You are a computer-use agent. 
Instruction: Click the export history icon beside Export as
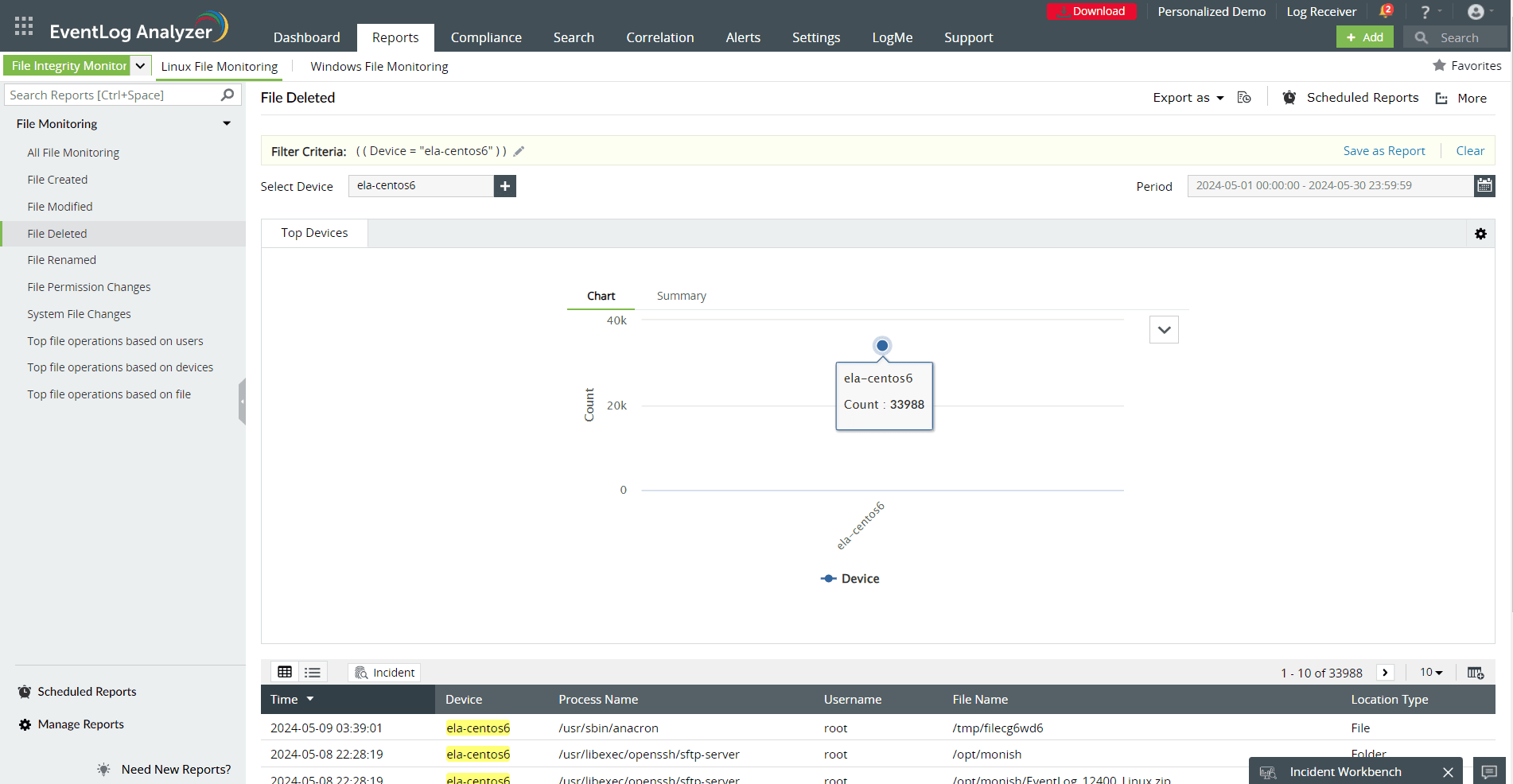(x=1245, y=98)
